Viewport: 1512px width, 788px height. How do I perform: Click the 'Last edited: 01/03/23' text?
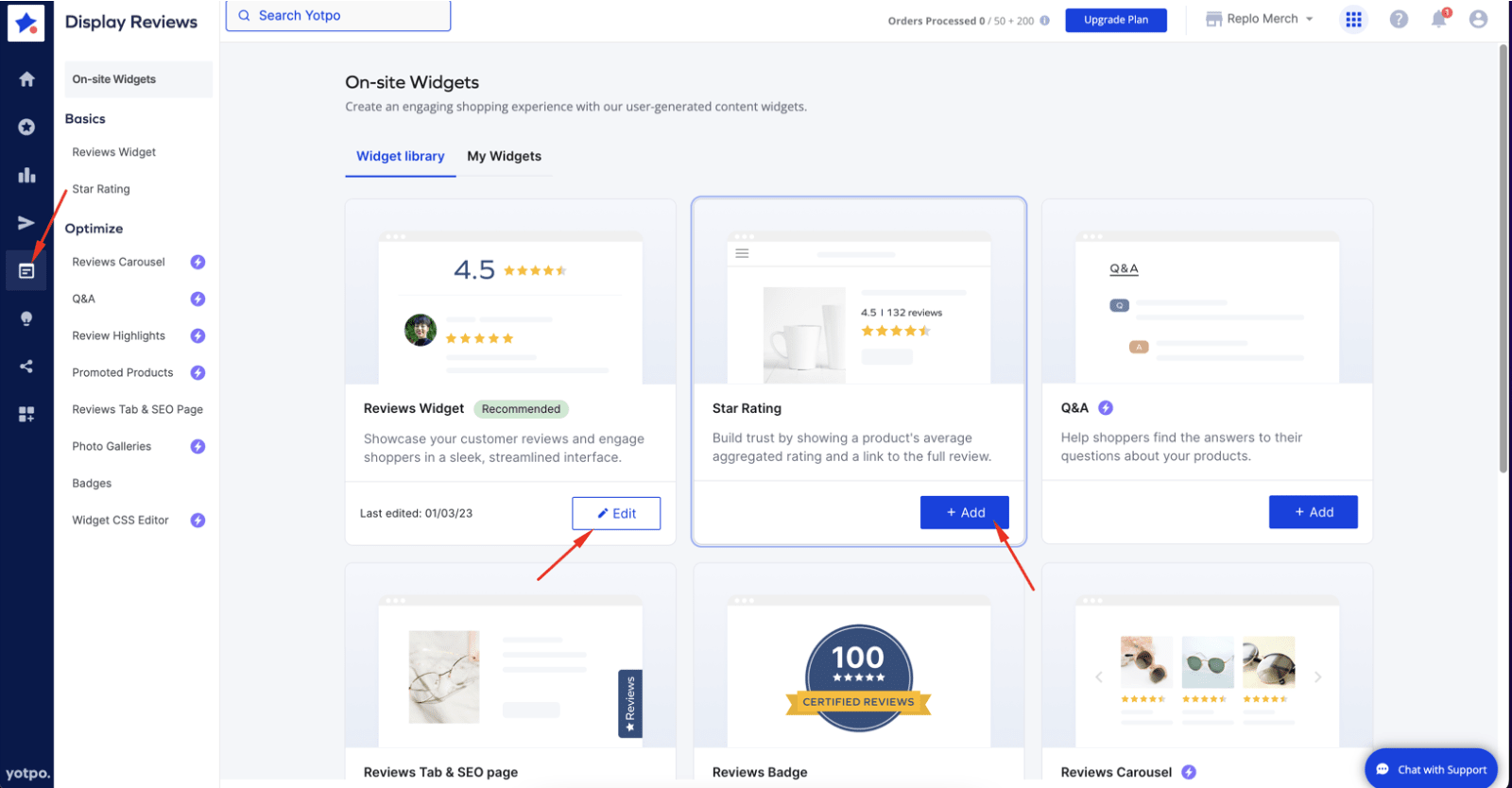[x=416, y=513]
